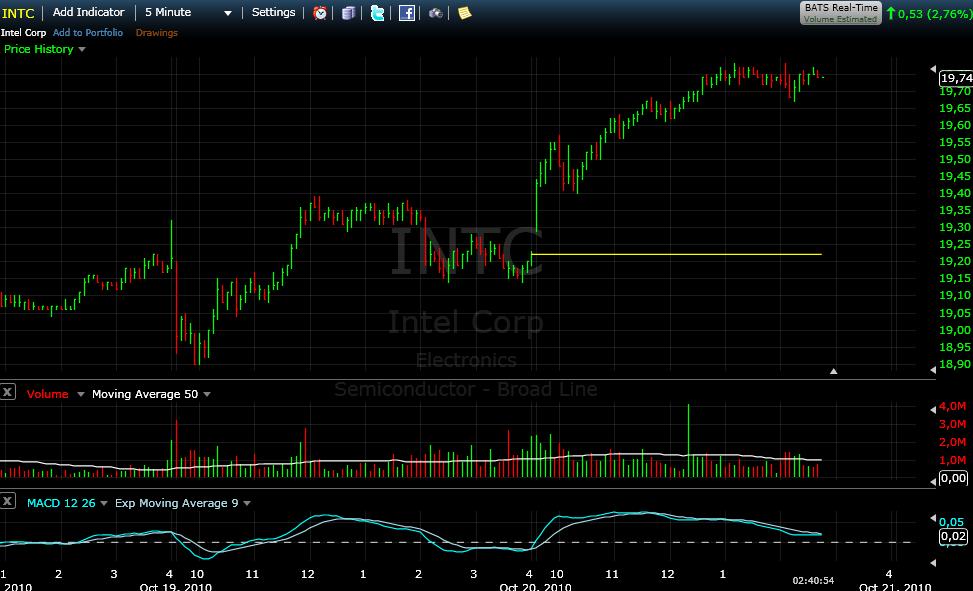Click the price axis bottom scale arrow
973x591 pixels.
[x=933, y=369]
